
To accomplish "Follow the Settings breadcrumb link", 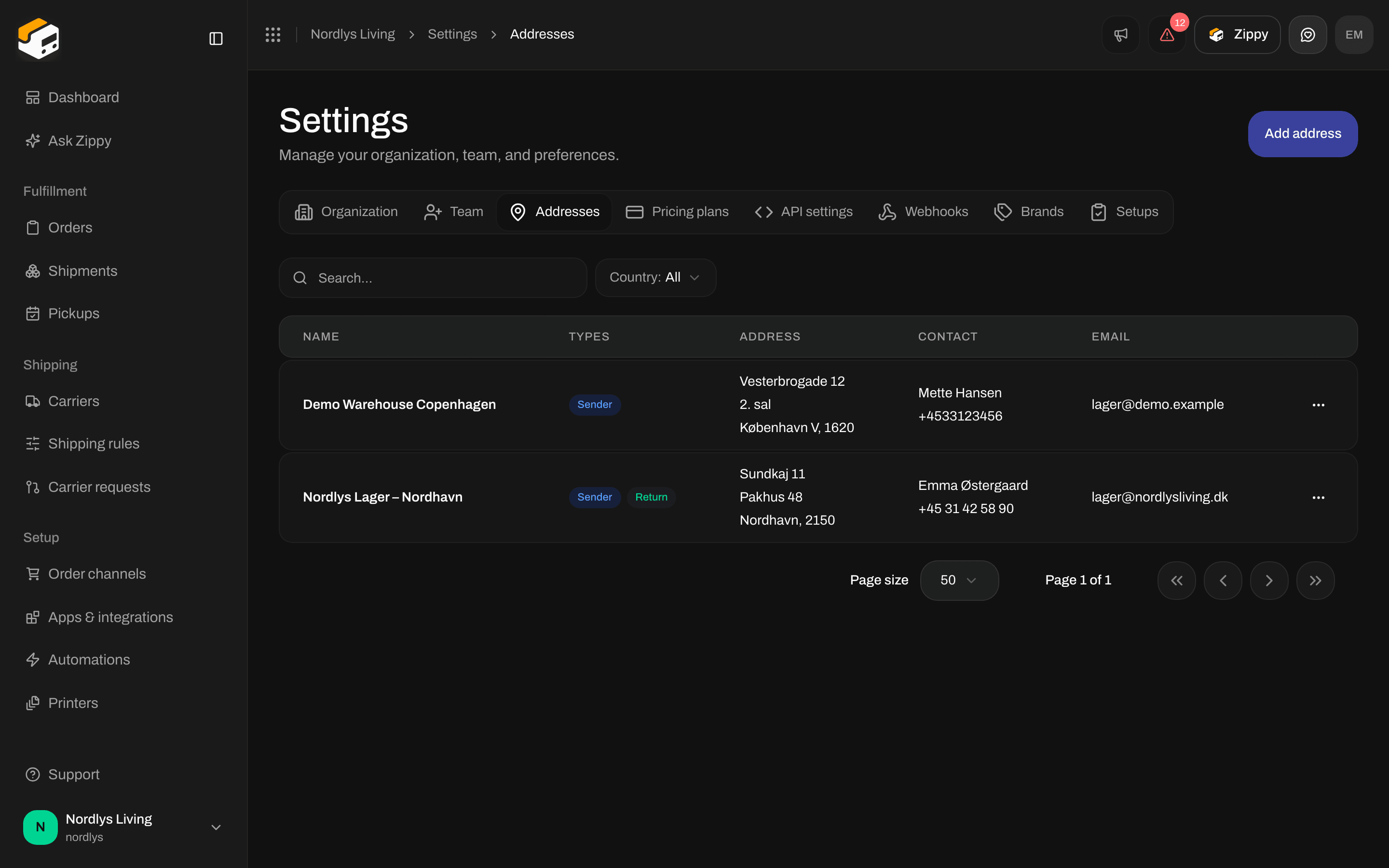I will tap(452, 34).
